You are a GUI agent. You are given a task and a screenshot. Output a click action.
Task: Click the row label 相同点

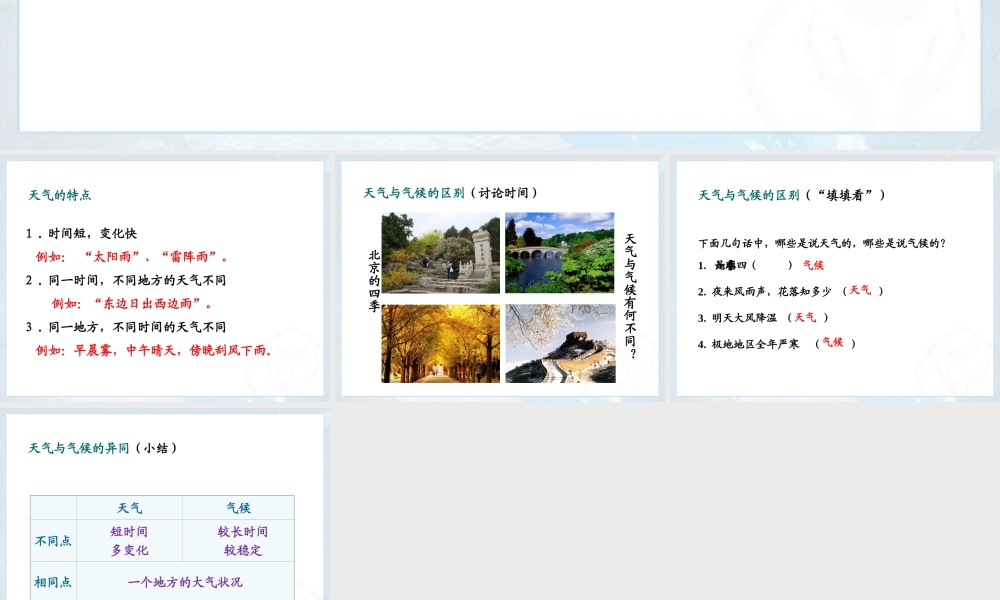pos(53,582)
